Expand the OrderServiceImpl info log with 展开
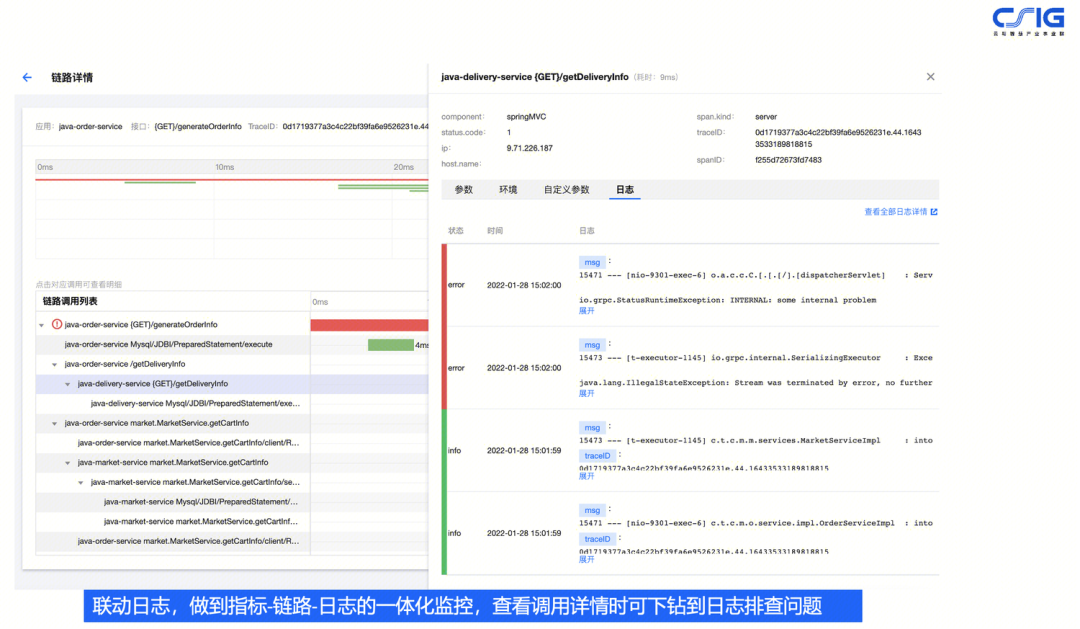The width and height of the screenshot is (1080, 629). pos(586,559)
